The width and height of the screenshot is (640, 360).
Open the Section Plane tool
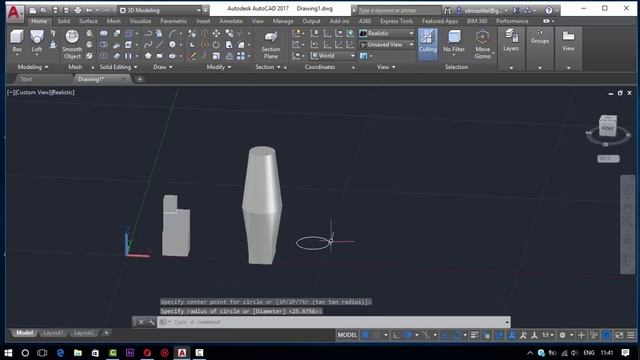click(271, 44)
